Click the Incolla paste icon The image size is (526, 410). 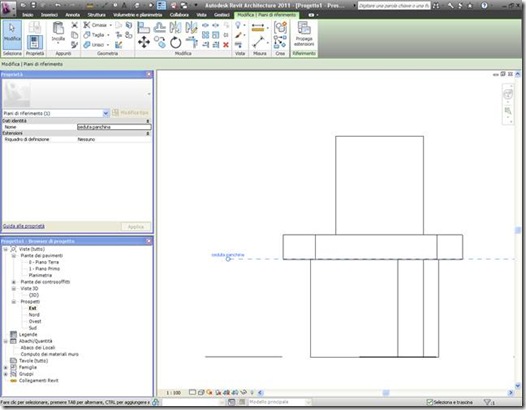(58, 32)
